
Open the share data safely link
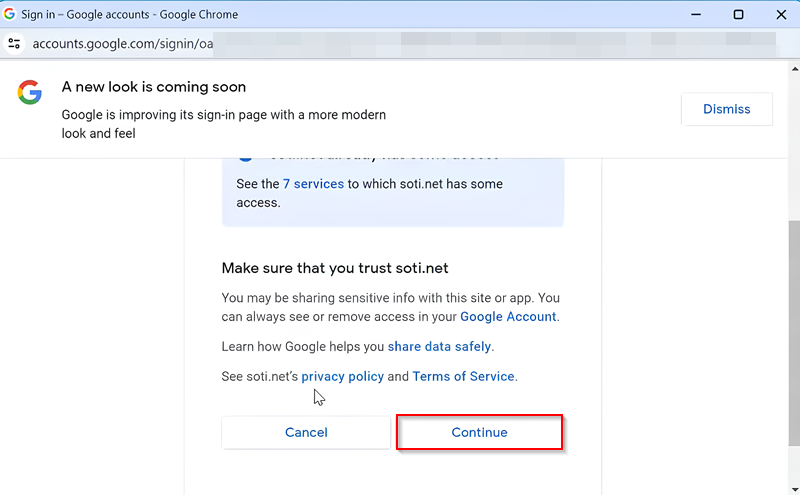tap(439, 346)
